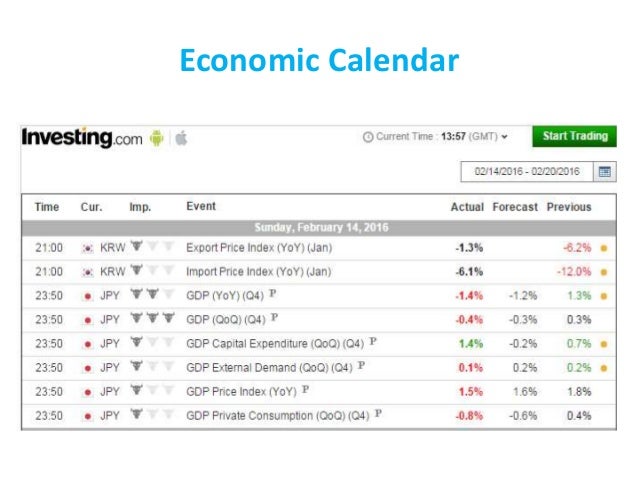Image resolution: width=638 pixels, height=479 pixels.
Task: Click preliminary P icon next to GDP Price Index
Action: (x=305, y=389)
